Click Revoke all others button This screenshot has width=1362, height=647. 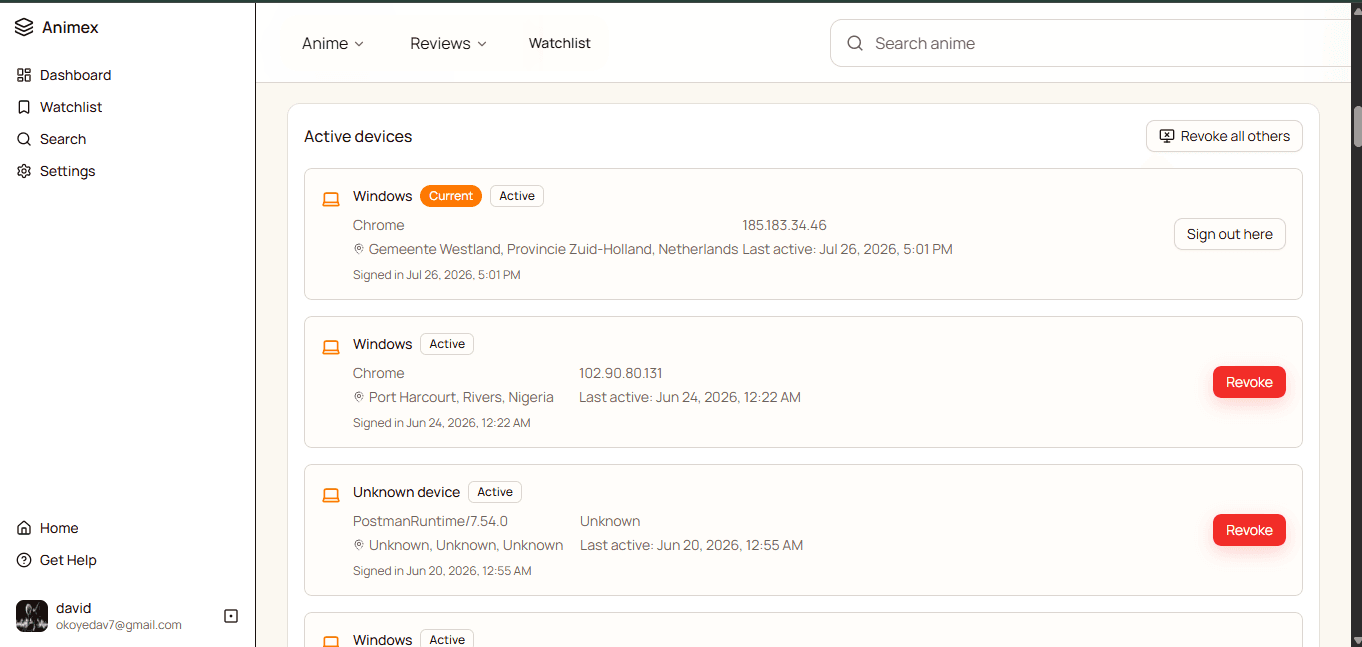tap(1224, 136)
